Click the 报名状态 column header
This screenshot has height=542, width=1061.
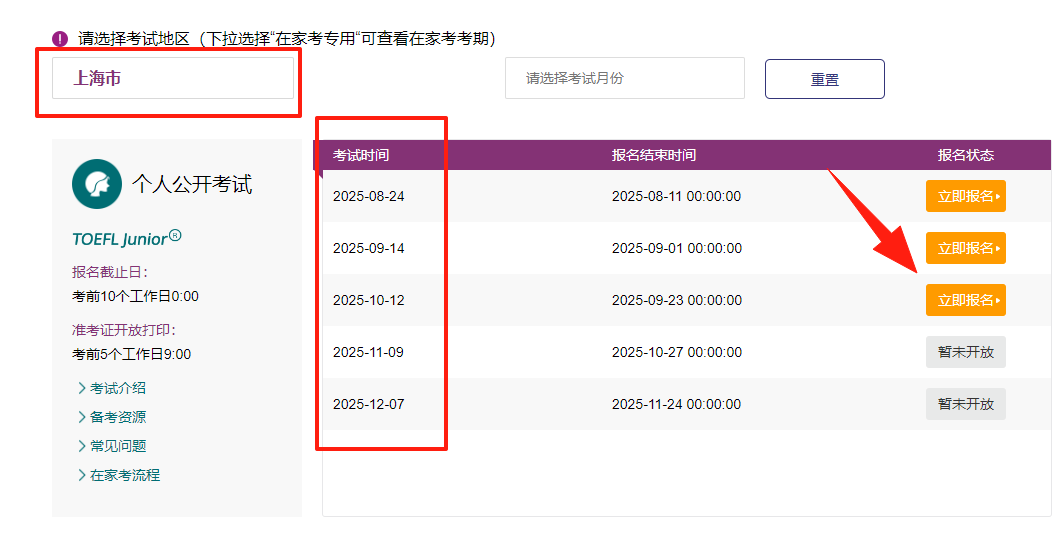tap(966, 155)
